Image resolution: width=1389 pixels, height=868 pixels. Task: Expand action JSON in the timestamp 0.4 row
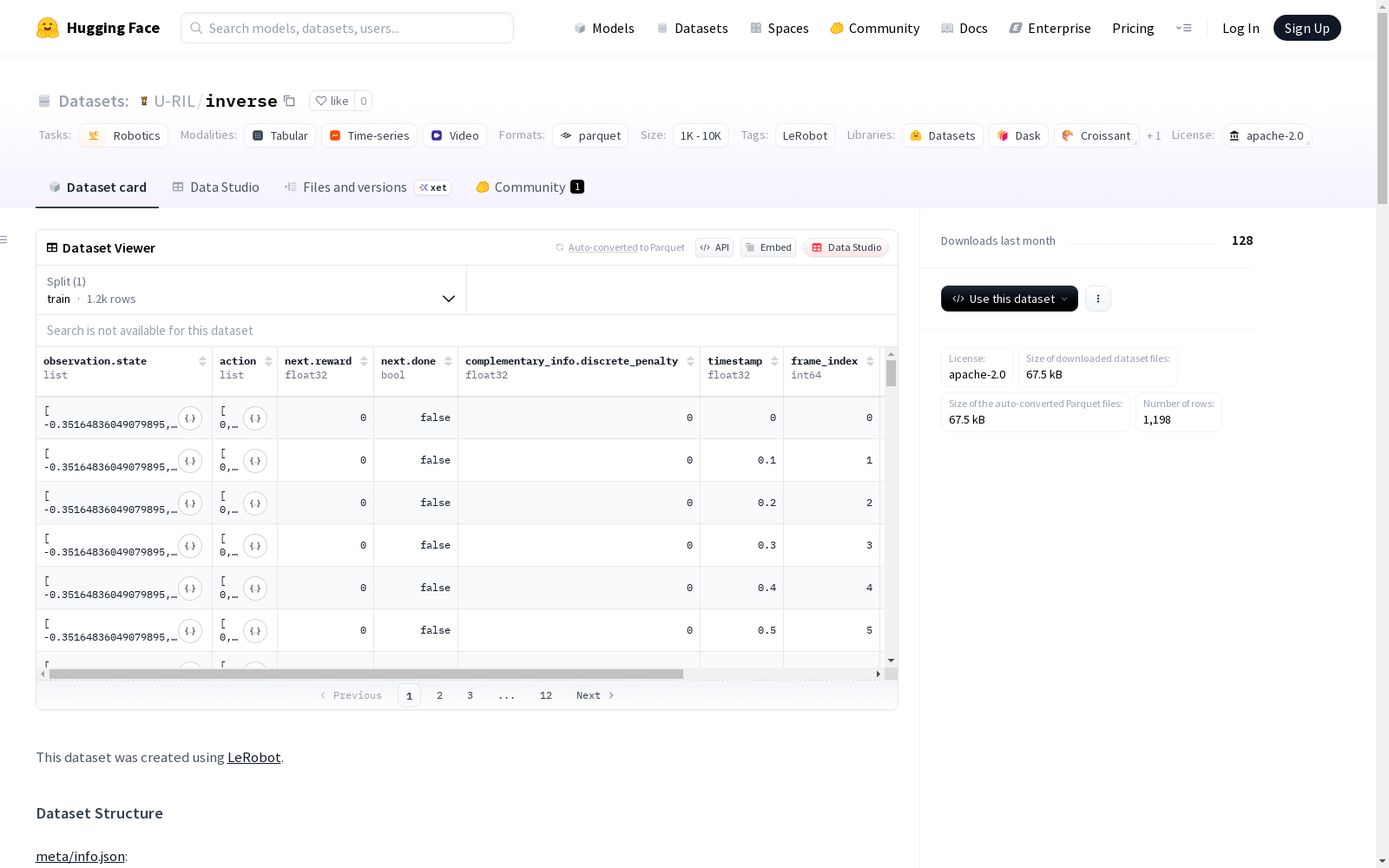pos(255,589)
